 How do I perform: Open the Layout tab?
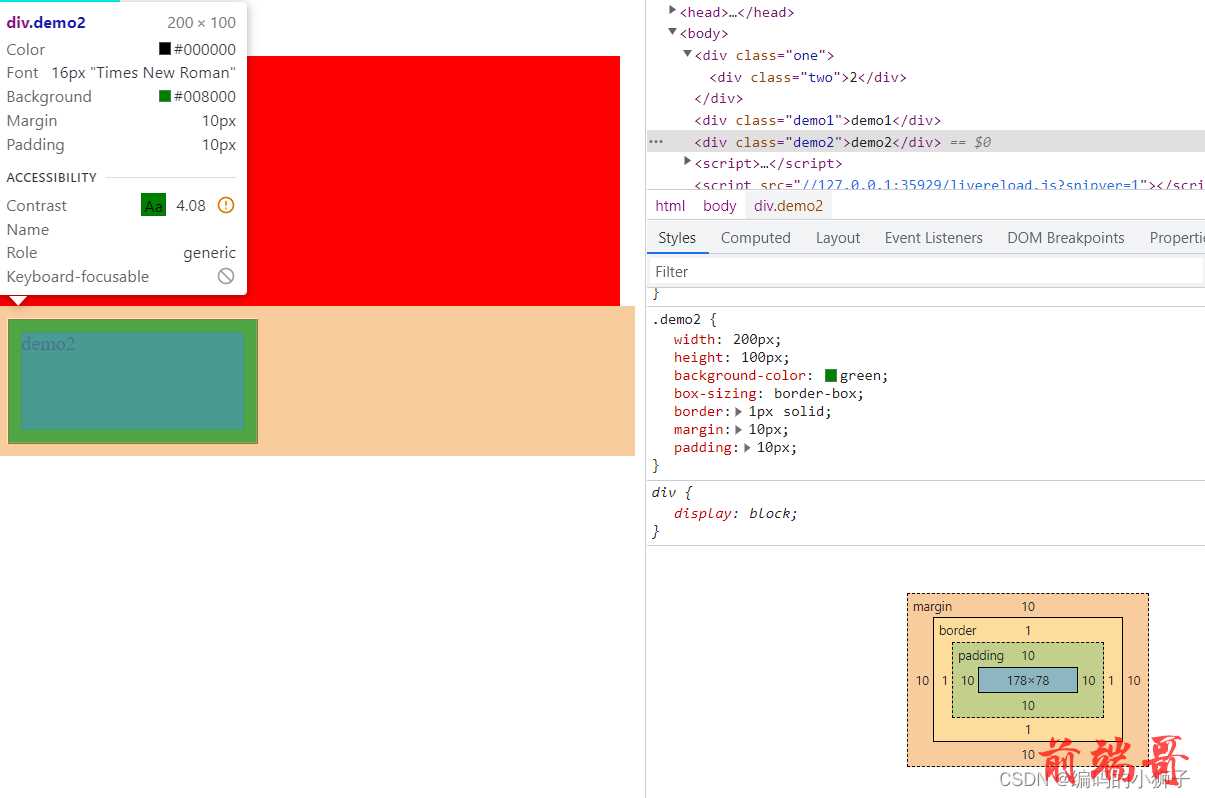click(838, 238)
